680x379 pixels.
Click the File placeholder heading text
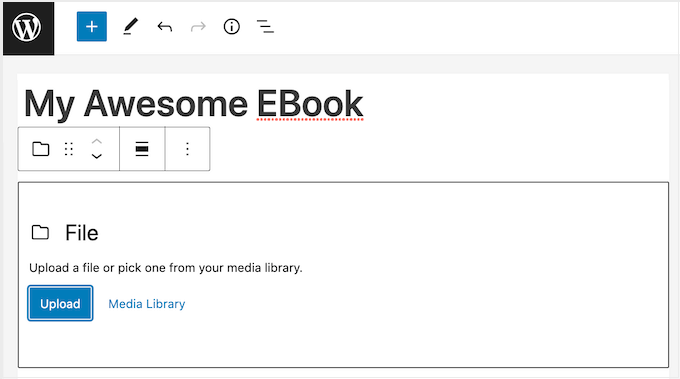[82, 233]
